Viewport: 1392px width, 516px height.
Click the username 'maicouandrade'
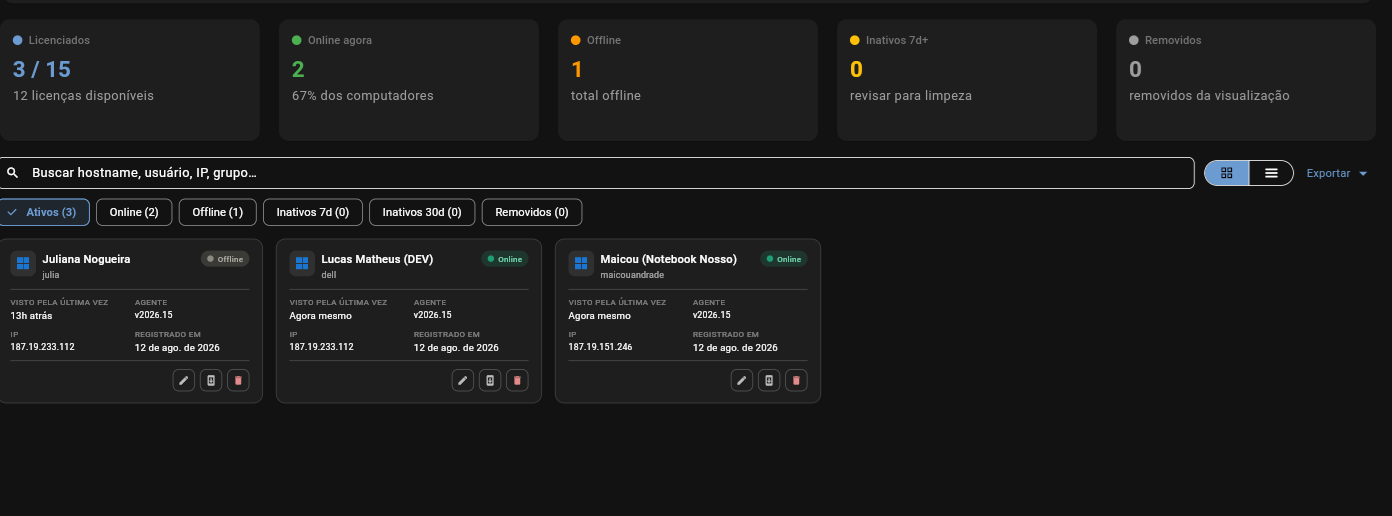point(632,275)
